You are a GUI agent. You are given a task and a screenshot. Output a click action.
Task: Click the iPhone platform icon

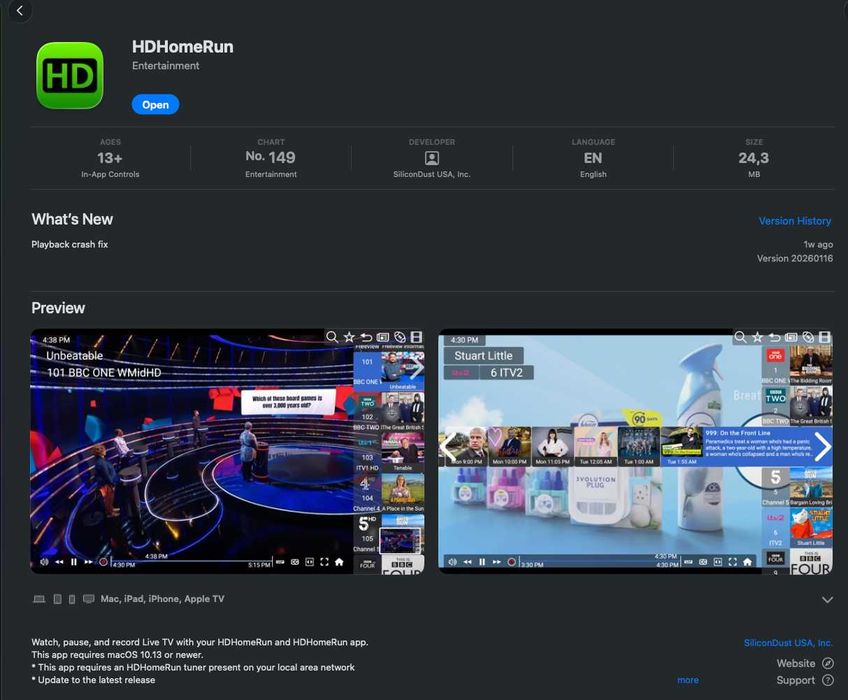[x=72, y=599]
